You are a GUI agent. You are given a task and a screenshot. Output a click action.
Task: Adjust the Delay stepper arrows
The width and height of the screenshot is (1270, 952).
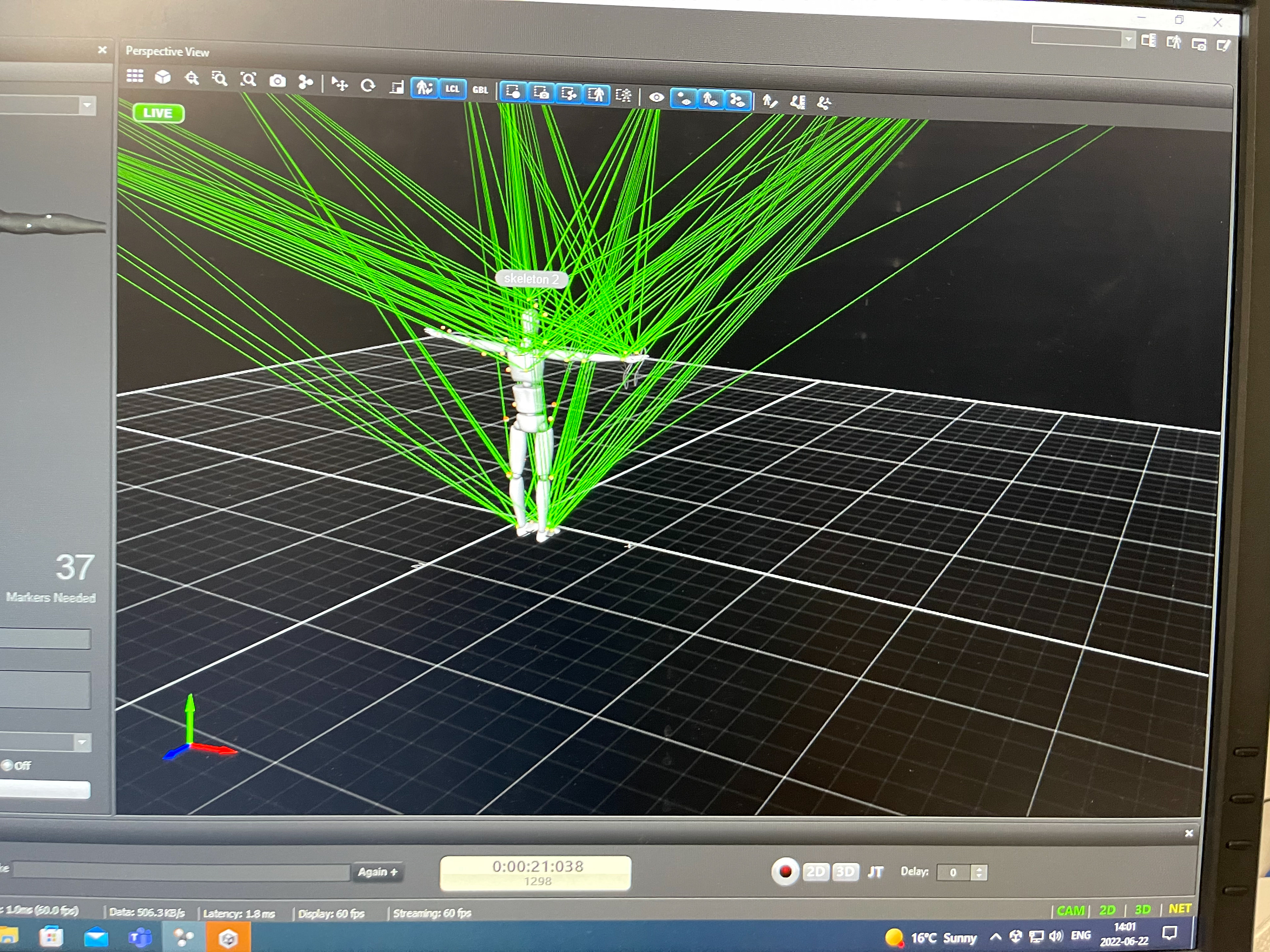[979, 872]
